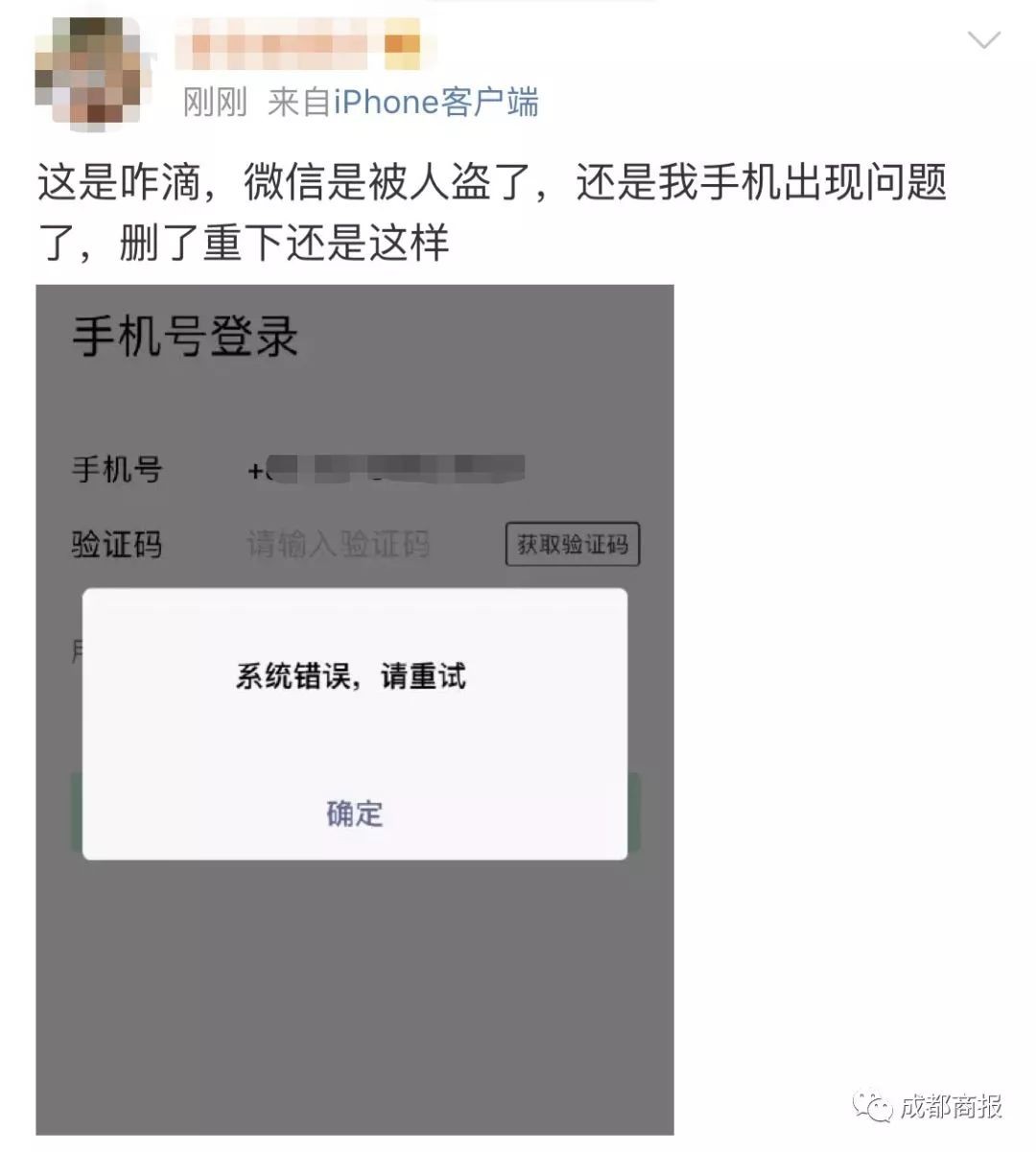Click the 验证码 field label
The height and width of the screenshot is (1152, 1036).
point(117,545)
